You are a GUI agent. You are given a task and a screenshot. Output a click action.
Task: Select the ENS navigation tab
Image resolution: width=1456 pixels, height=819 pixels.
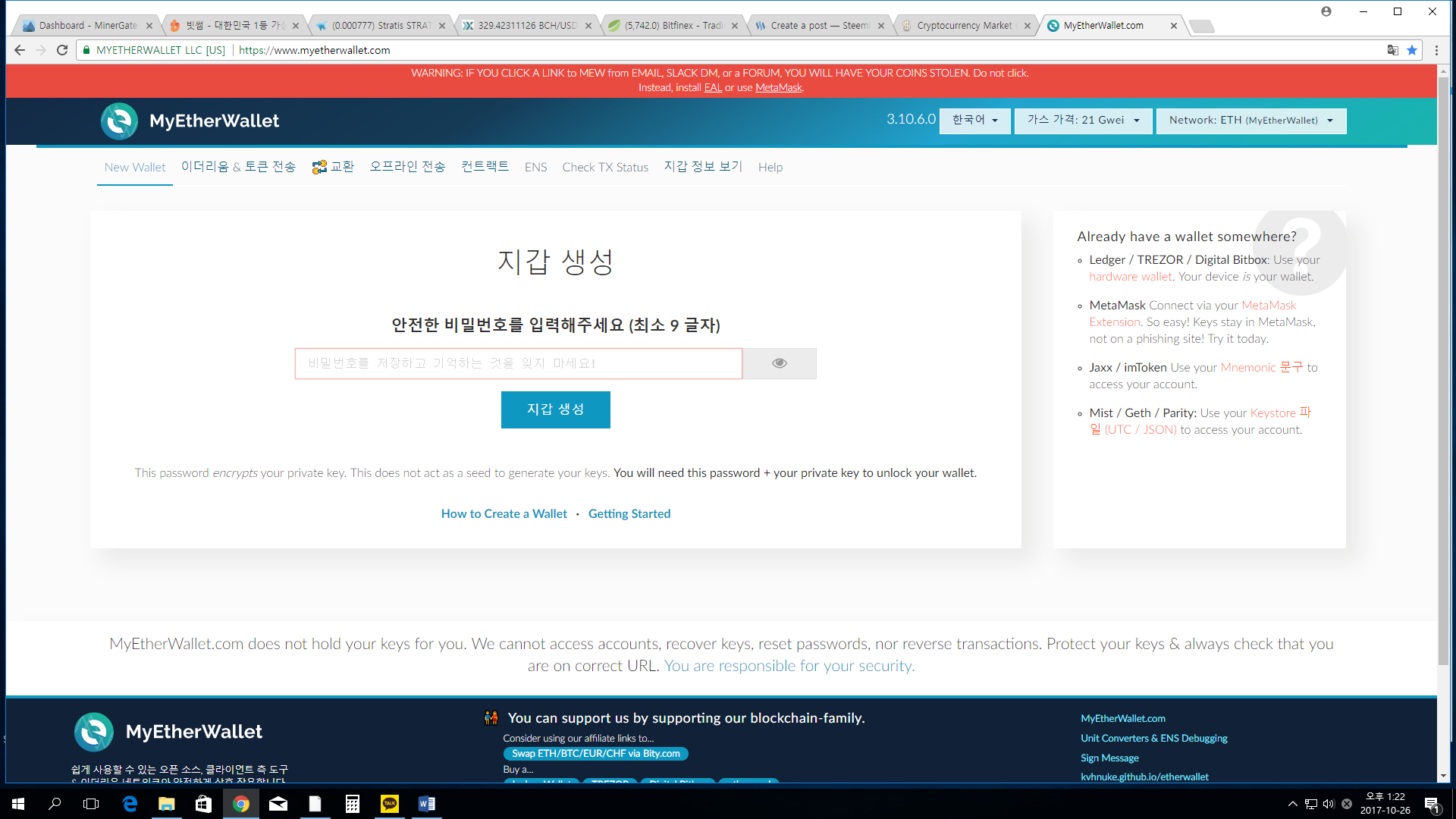[535, 167]
